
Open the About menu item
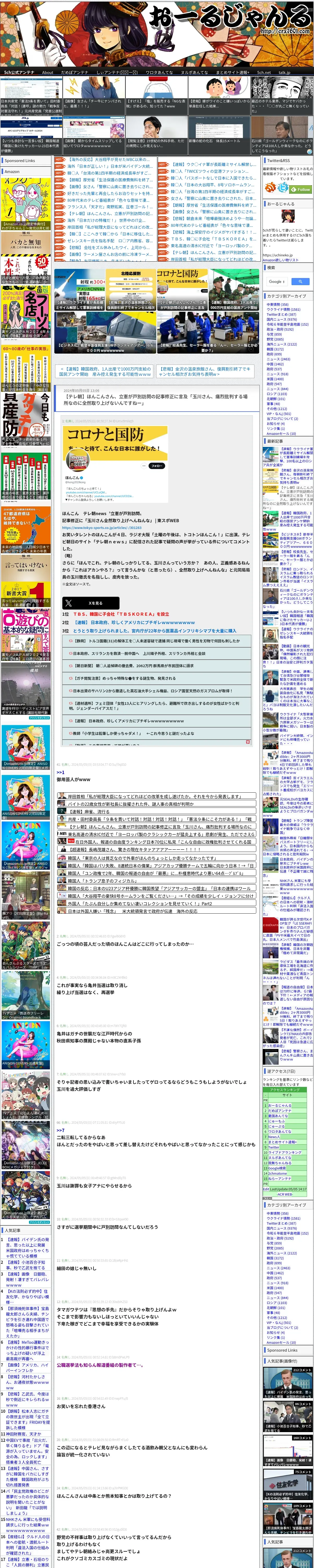[48, 72]
